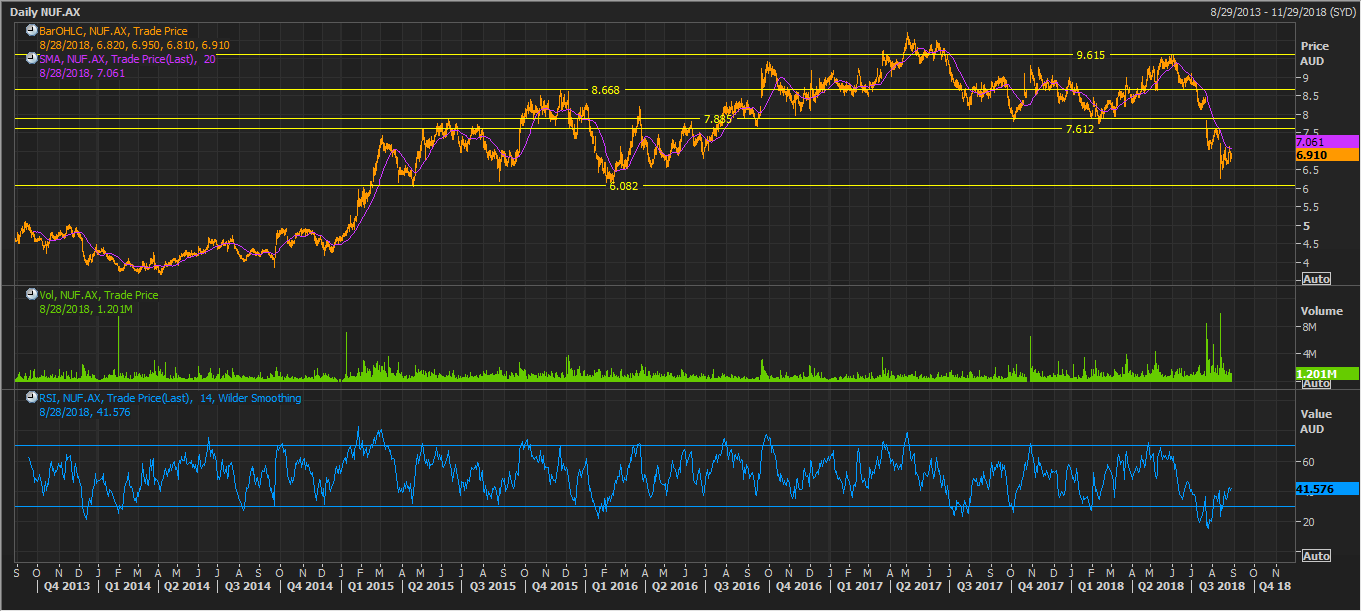Click the Q2 2014 label on the time axis
Viewport: 1362px width, 612px height.
(186, 586)
